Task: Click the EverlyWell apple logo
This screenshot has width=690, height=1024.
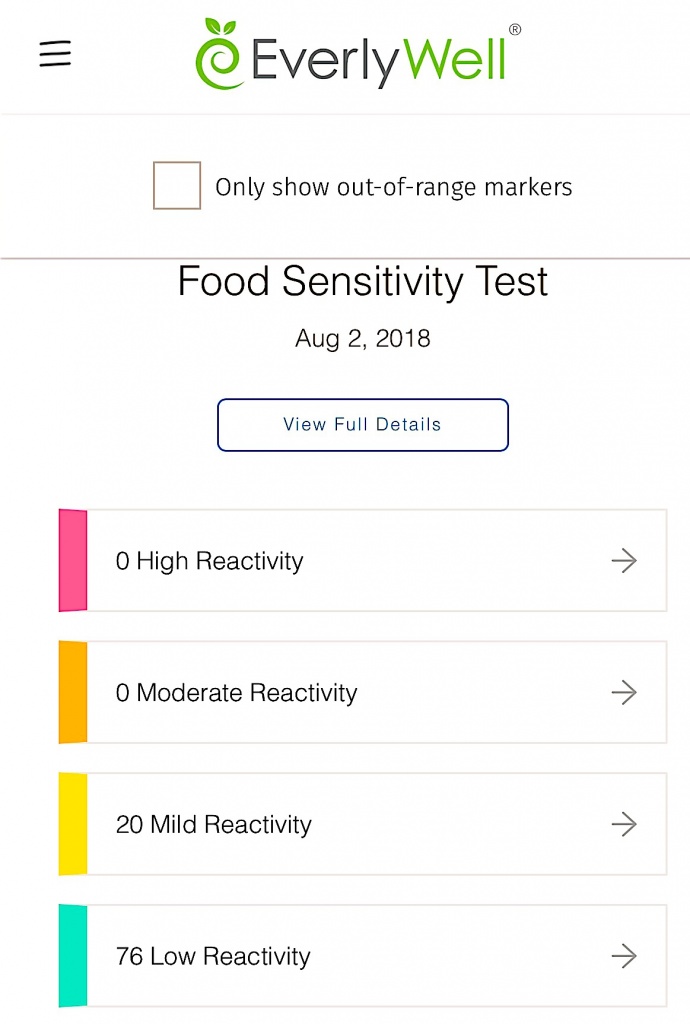Action: [218, 55]
